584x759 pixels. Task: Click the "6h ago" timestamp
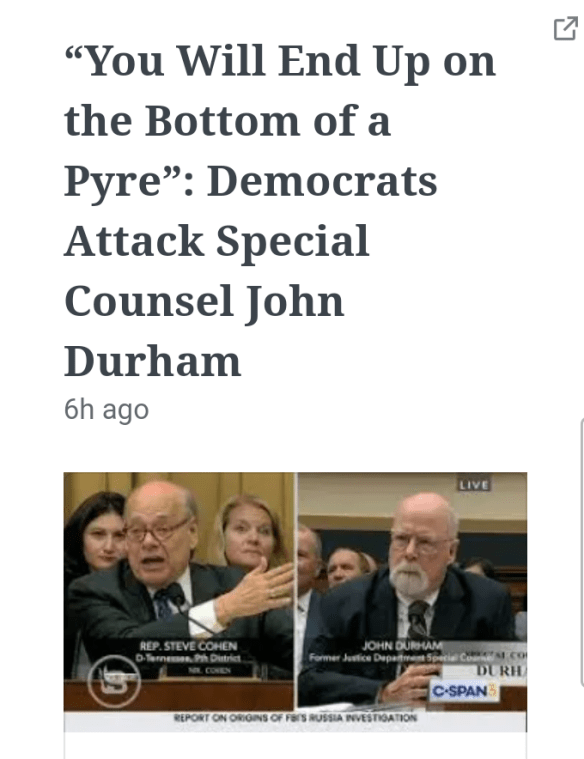click(106, 410)
